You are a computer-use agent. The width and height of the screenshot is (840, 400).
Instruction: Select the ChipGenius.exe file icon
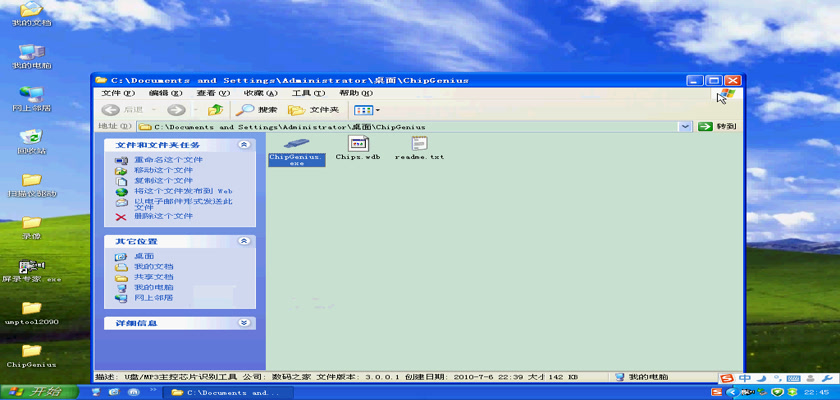[296, 144]
